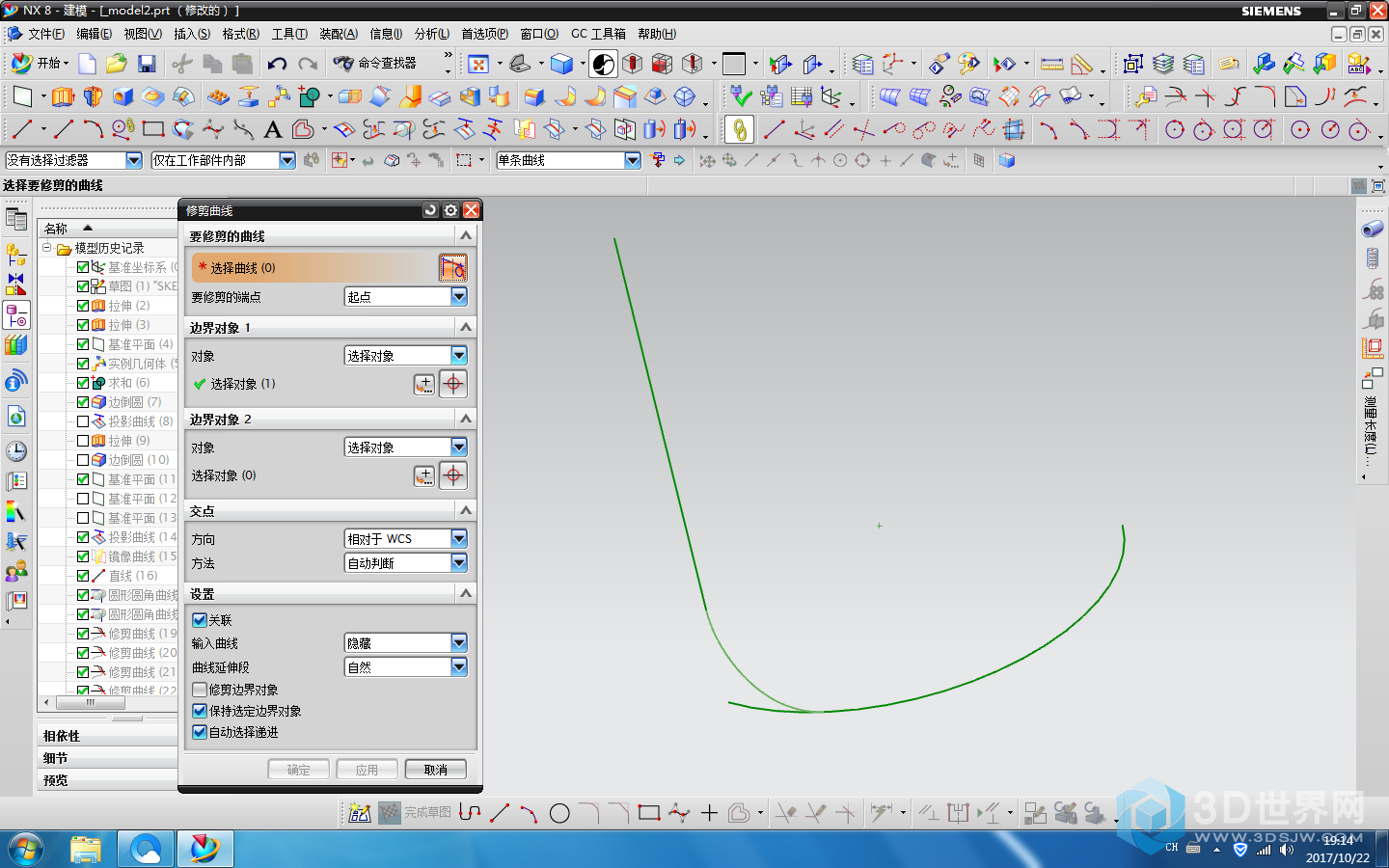Select the Rectangle curve tool
This screenshot has width=1389, height=868.
point(152,128)
